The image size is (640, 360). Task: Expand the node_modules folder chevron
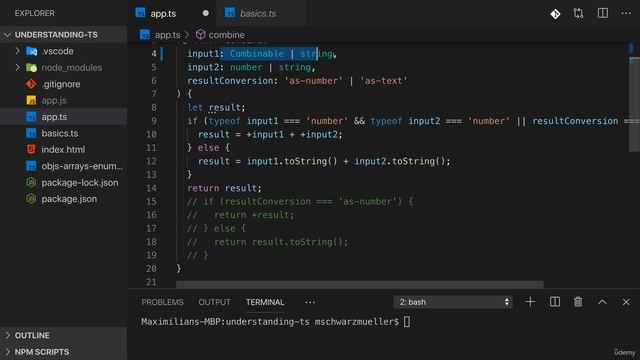click(x=17, y=67)
